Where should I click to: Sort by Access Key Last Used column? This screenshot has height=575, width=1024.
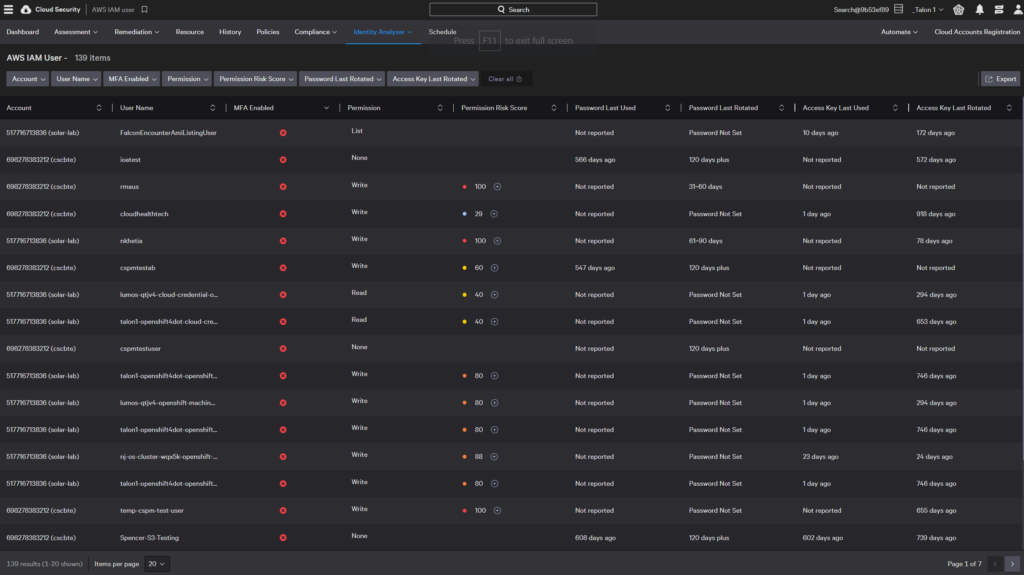click(x=895, y=108)
